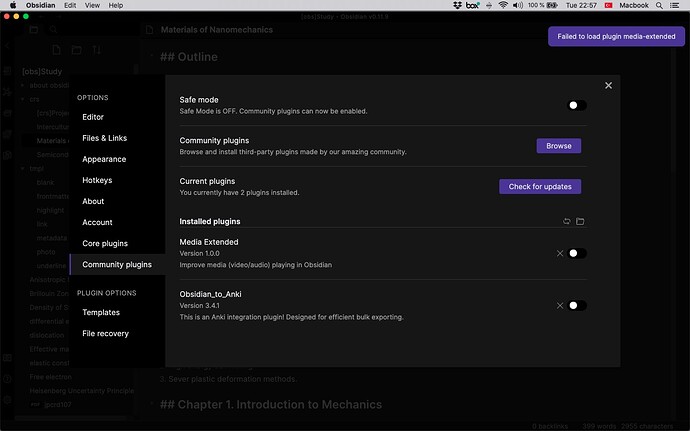This screenshot has width=690, height=431.
Task: Click the clock showing Tue 22:57
Action: tap(581, 5)
